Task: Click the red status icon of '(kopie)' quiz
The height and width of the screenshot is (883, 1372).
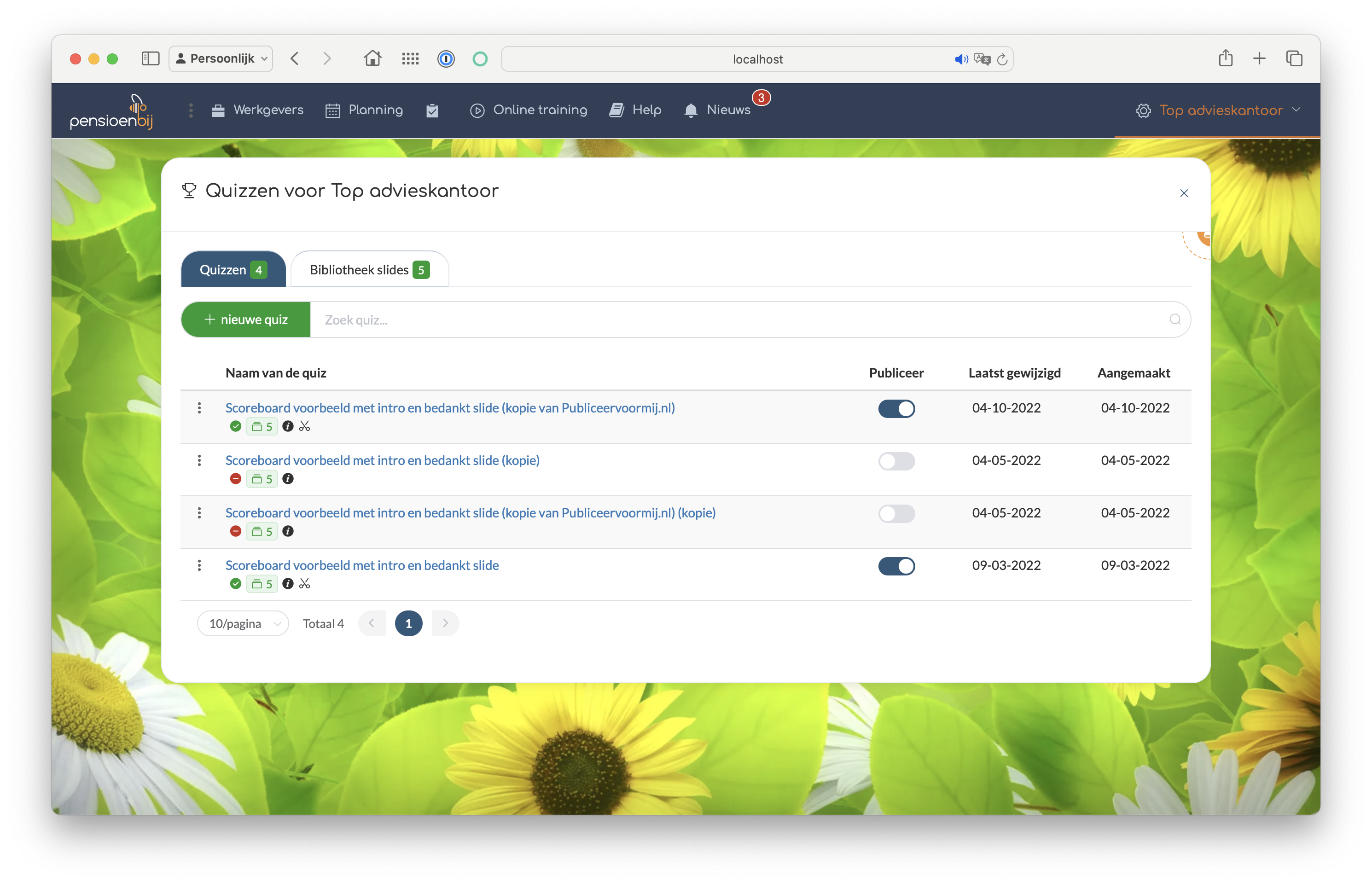Action: [x=236, y=479]
